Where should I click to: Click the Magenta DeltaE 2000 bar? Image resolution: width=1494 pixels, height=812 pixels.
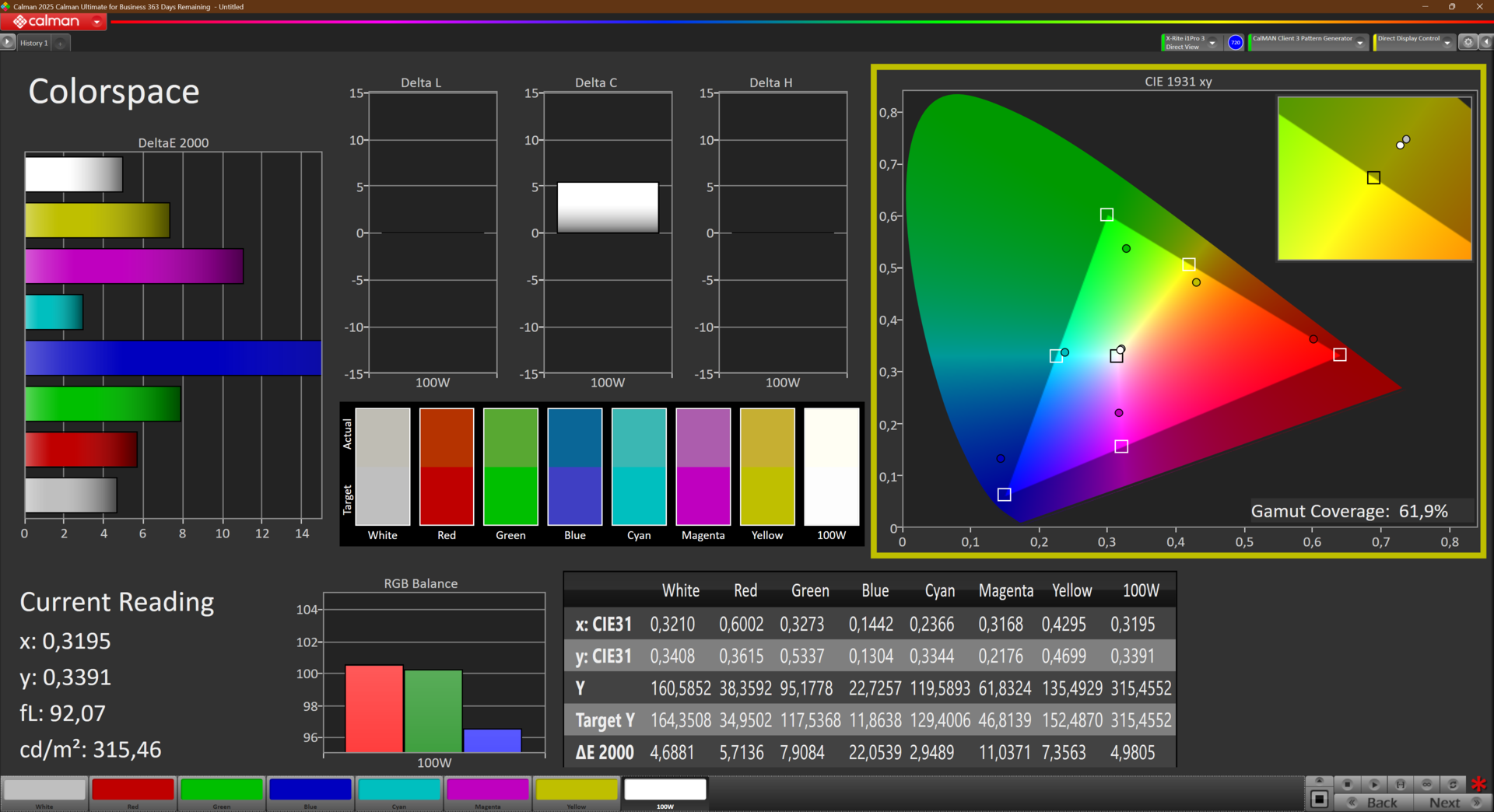tap(135, 266)
